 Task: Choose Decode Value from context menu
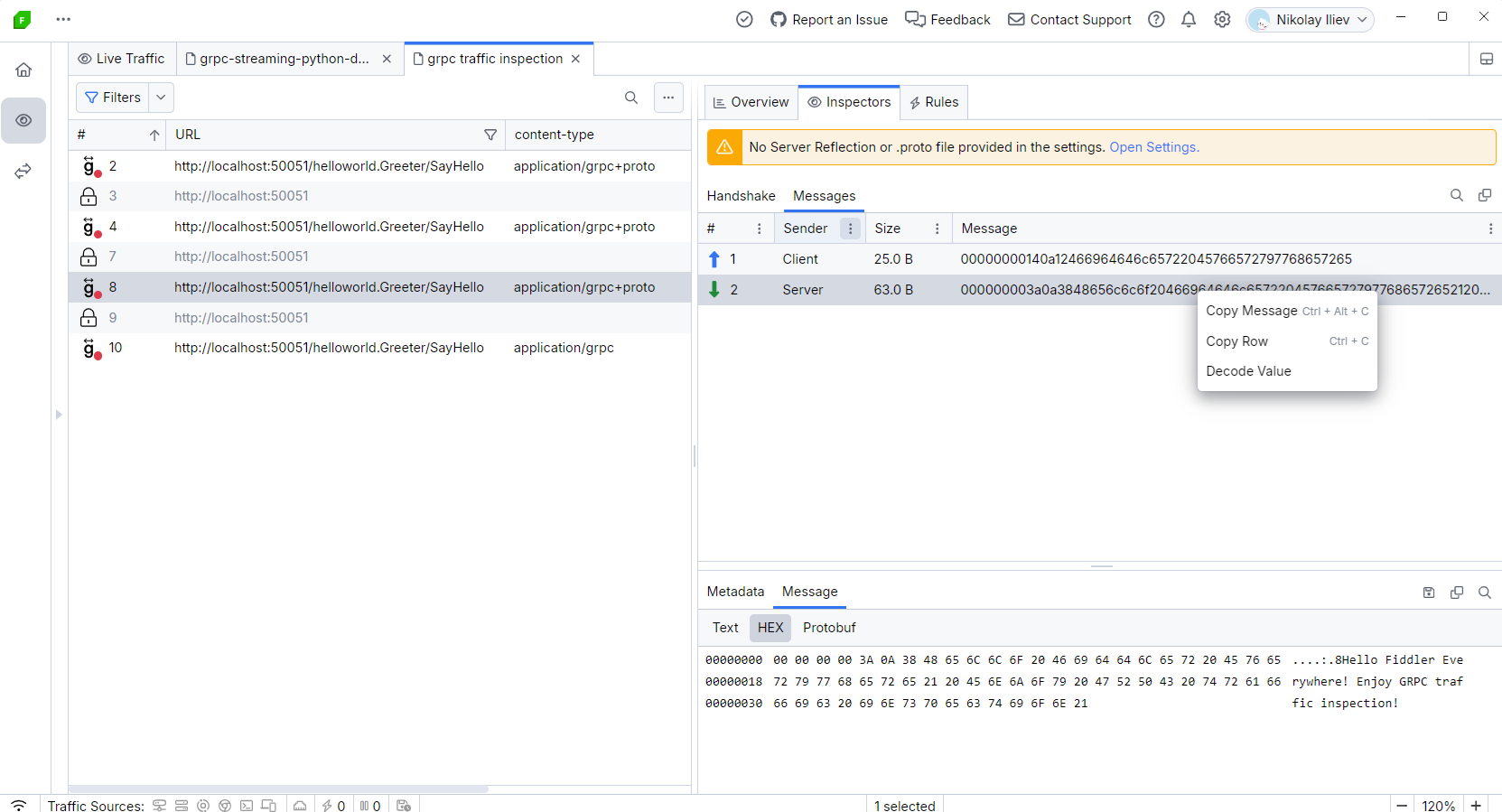pos(1287,371)
